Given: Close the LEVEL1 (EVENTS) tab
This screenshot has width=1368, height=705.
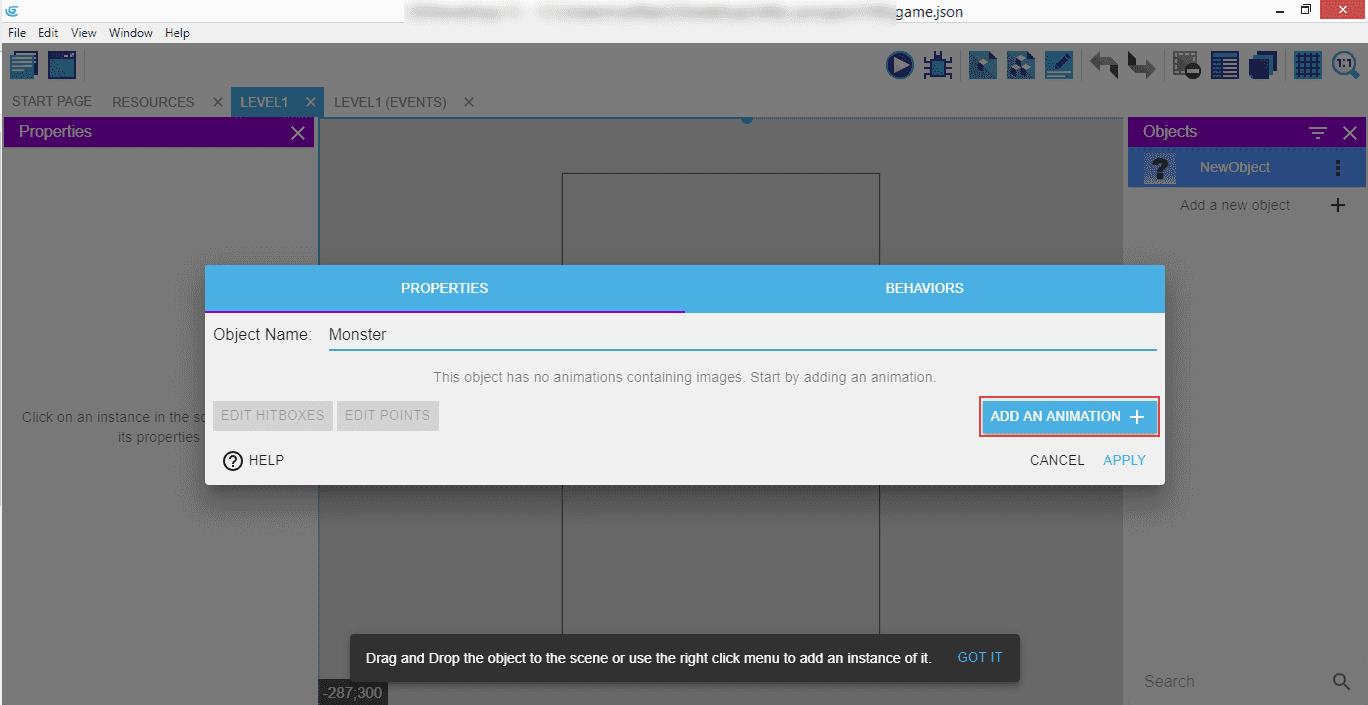Looking at the screenshot, I should click(469, 102).
